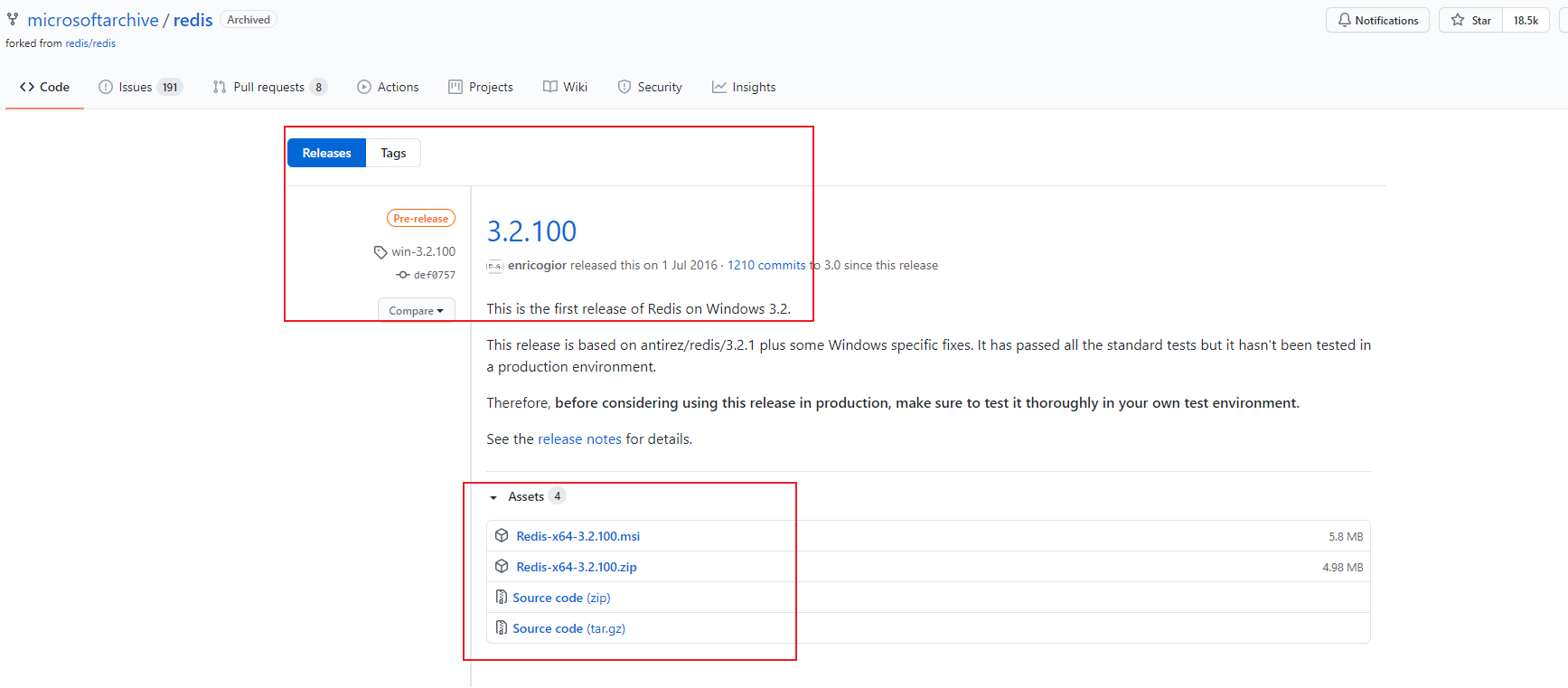
Task: Download Source code (zip)
Action: point(561,598)
